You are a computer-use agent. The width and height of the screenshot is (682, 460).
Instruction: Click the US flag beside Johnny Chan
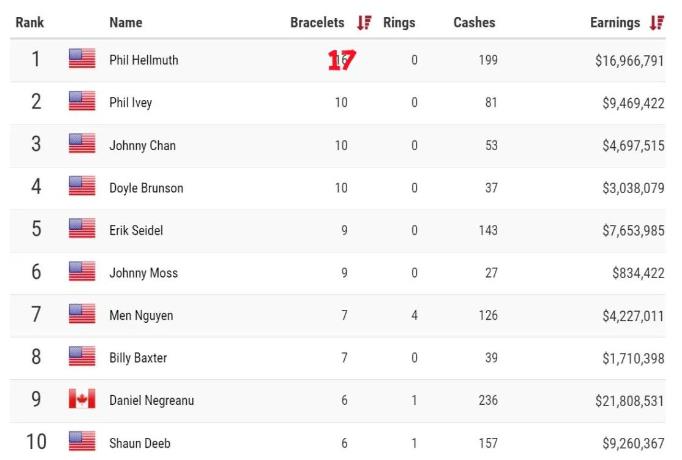(x=82, y=145)
